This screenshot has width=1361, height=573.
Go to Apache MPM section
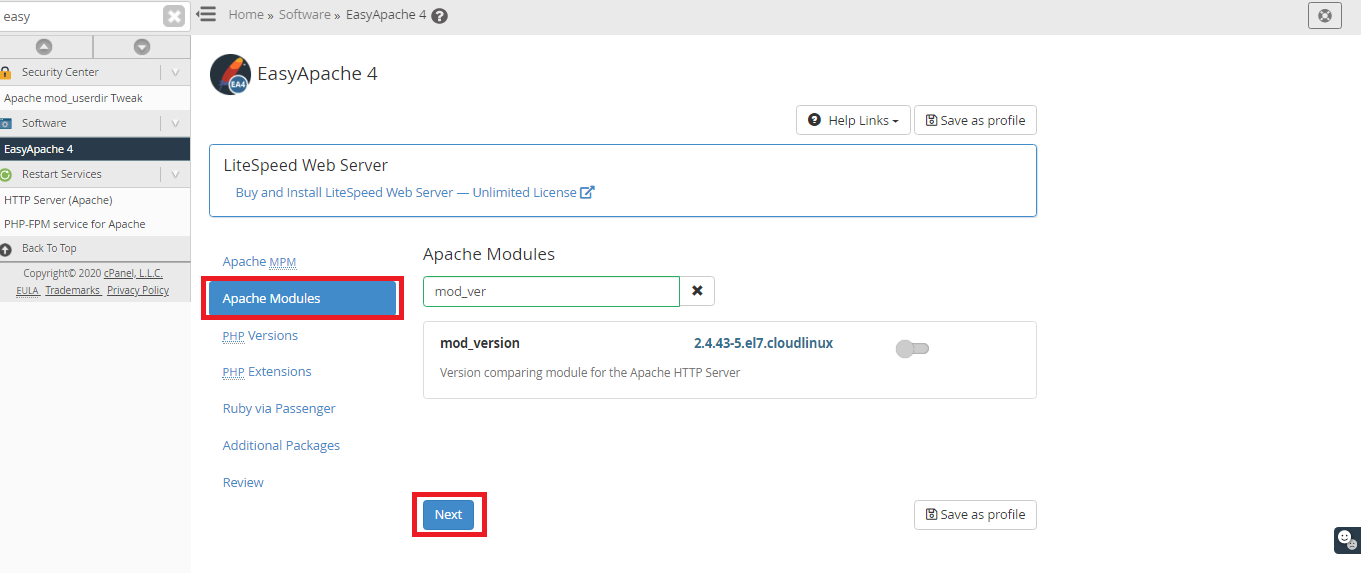point(259,261)
